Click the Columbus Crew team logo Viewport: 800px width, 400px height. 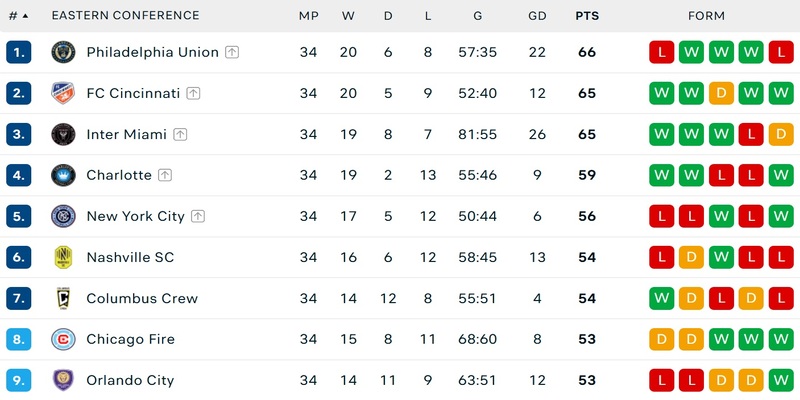[64, 298]
